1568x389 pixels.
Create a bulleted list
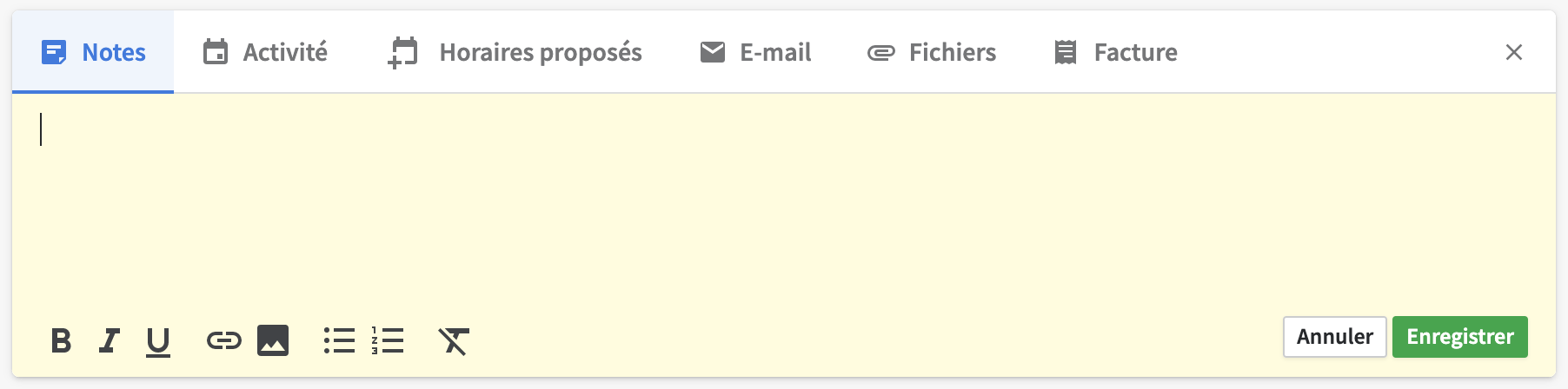point(339,340)
